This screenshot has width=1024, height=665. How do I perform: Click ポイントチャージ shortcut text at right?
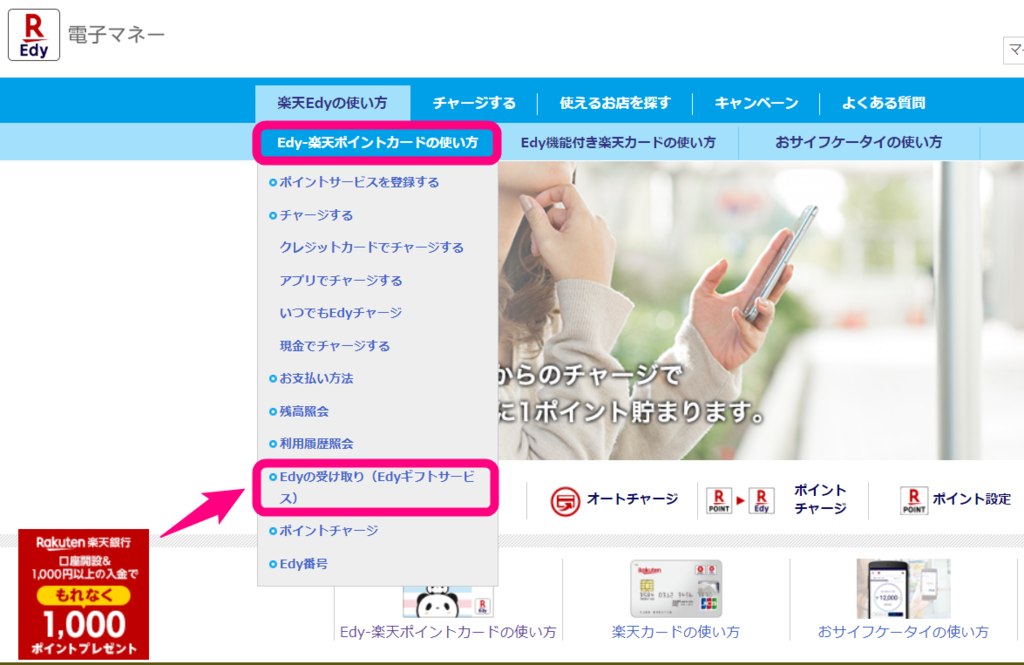pos(820,499)
